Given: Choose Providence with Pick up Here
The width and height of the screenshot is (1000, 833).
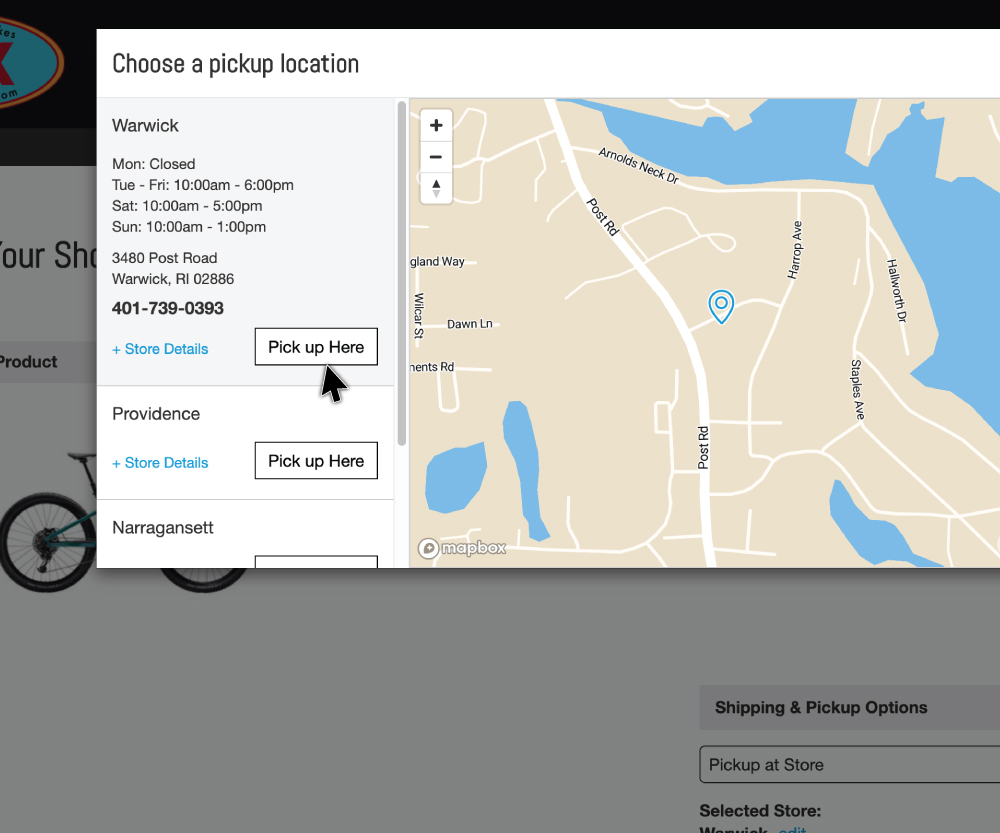Looking at the screenshot, I should 316,461.
